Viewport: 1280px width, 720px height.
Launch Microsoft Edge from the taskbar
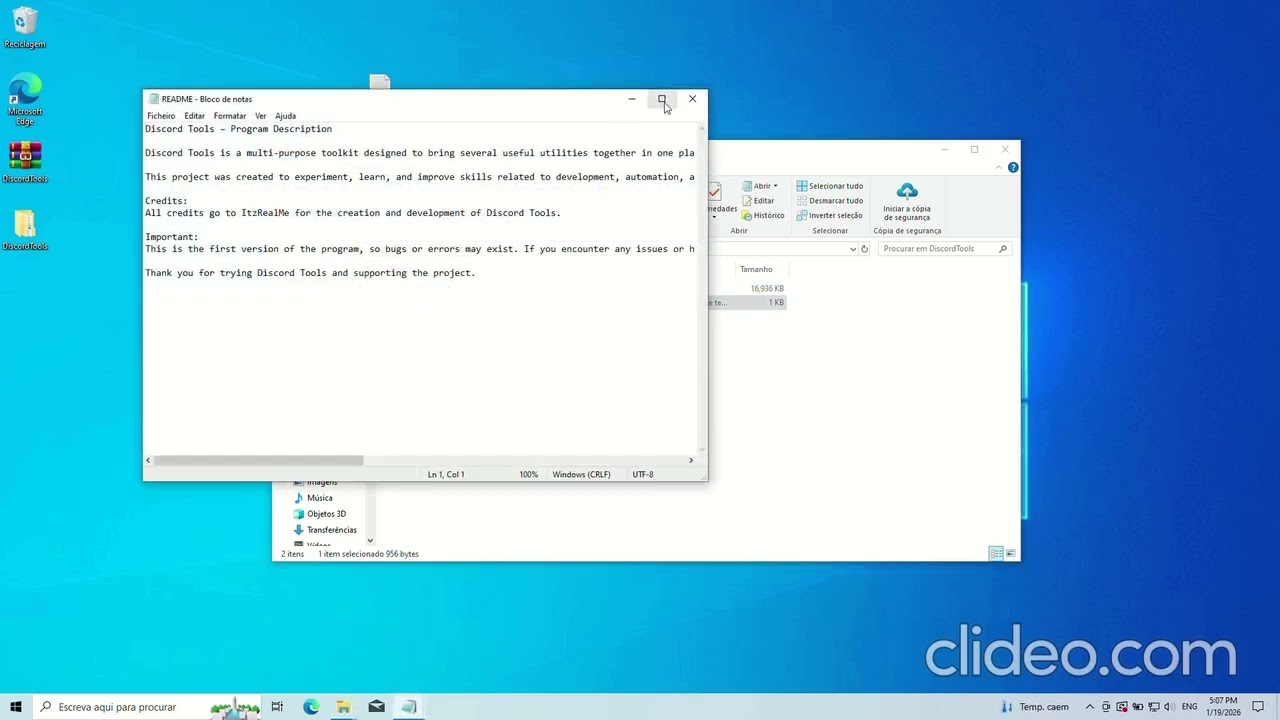311,707
